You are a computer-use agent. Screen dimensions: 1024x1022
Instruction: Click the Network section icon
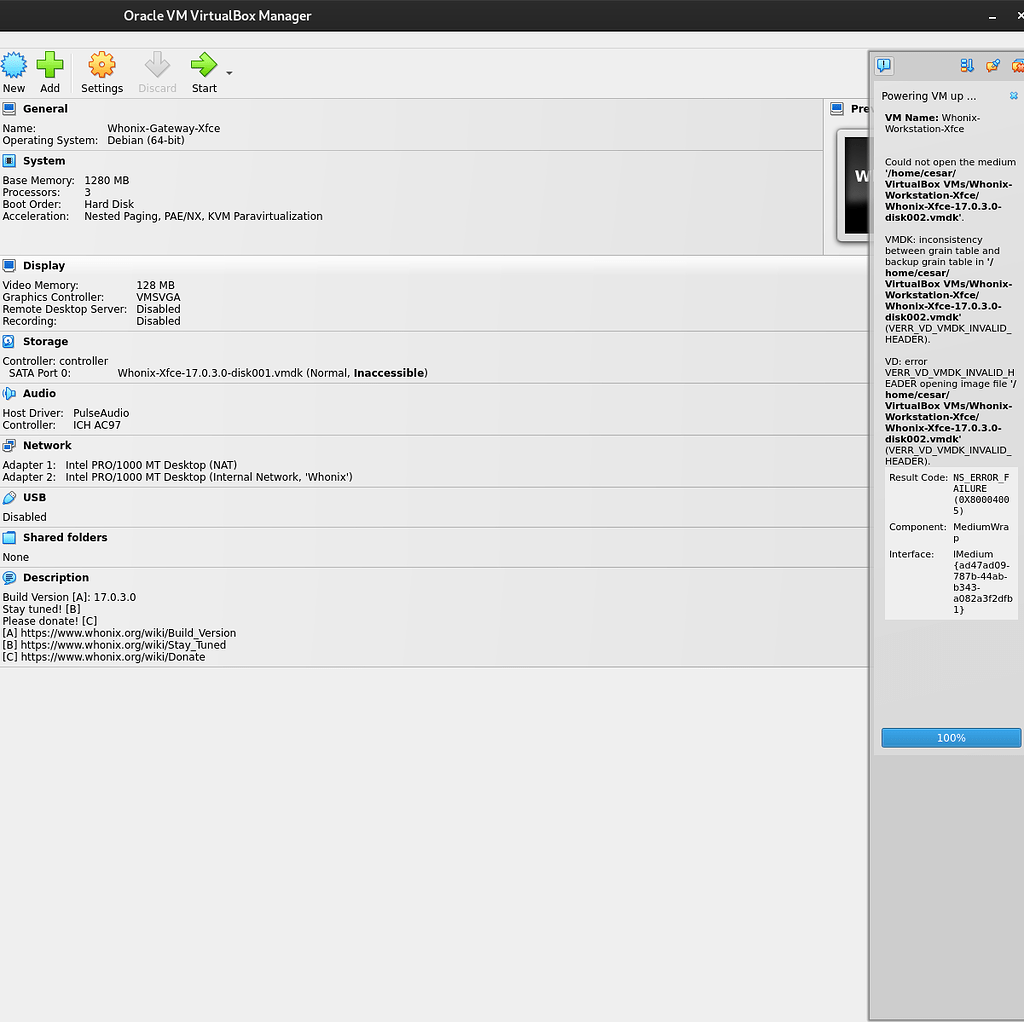[x=9, y=445]
